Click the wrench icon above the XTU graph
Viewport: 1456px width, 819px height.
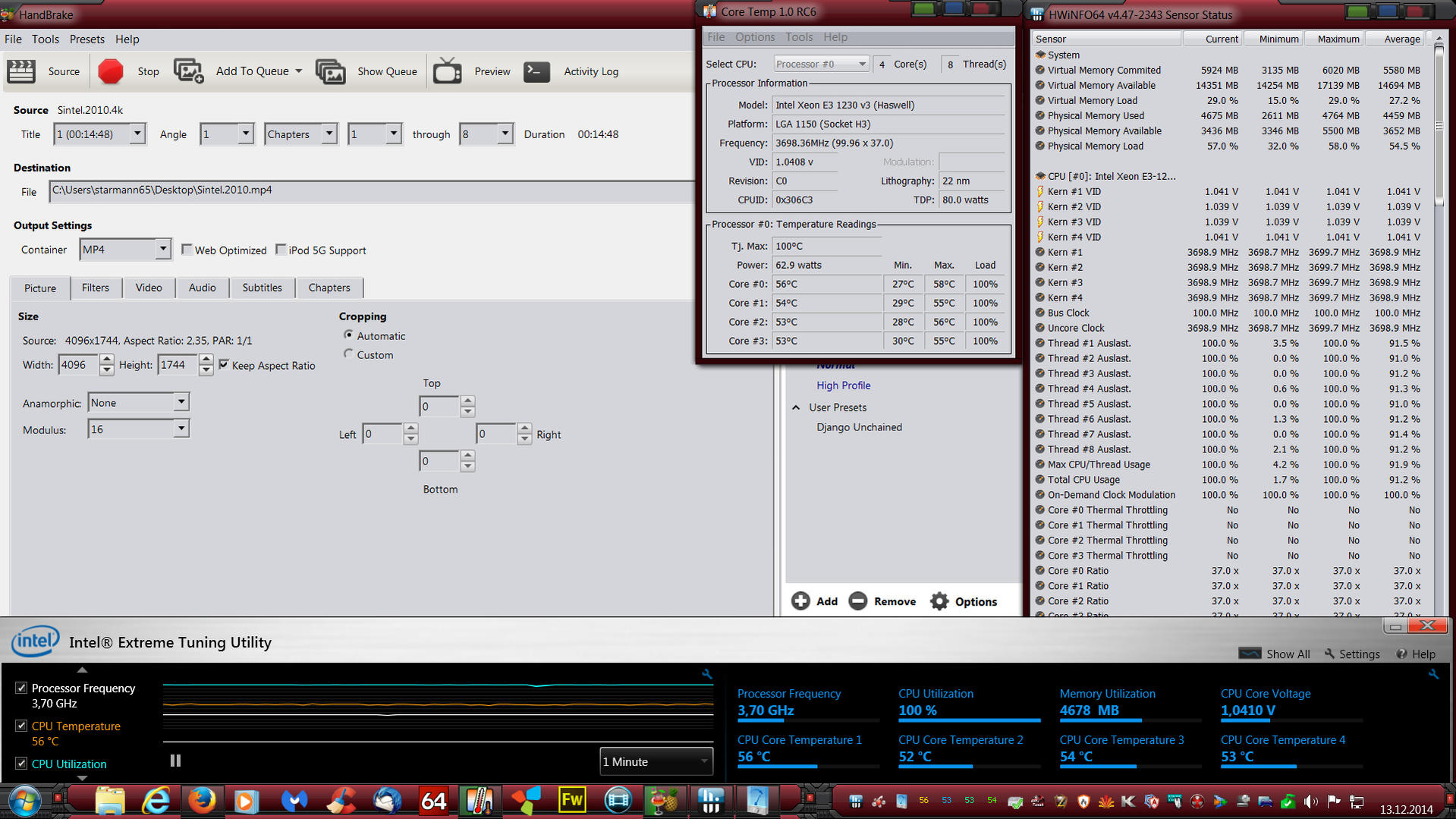coord(707,674)
